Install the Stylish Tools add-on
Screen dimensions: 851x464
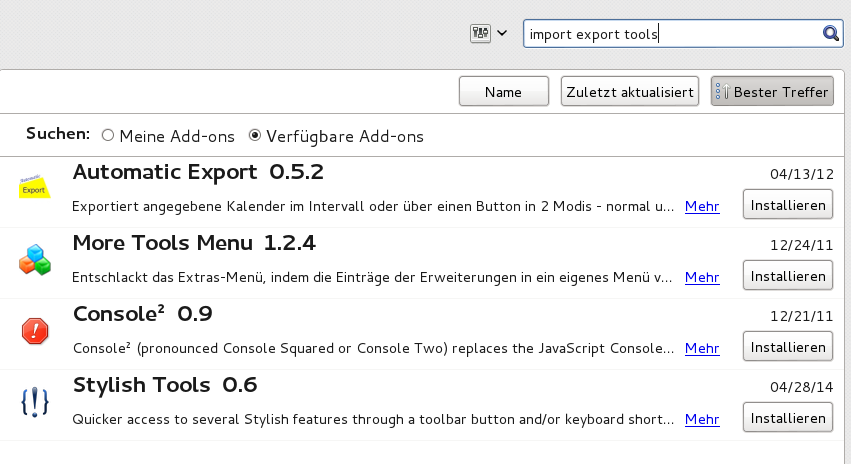click(x=788, y=418)
